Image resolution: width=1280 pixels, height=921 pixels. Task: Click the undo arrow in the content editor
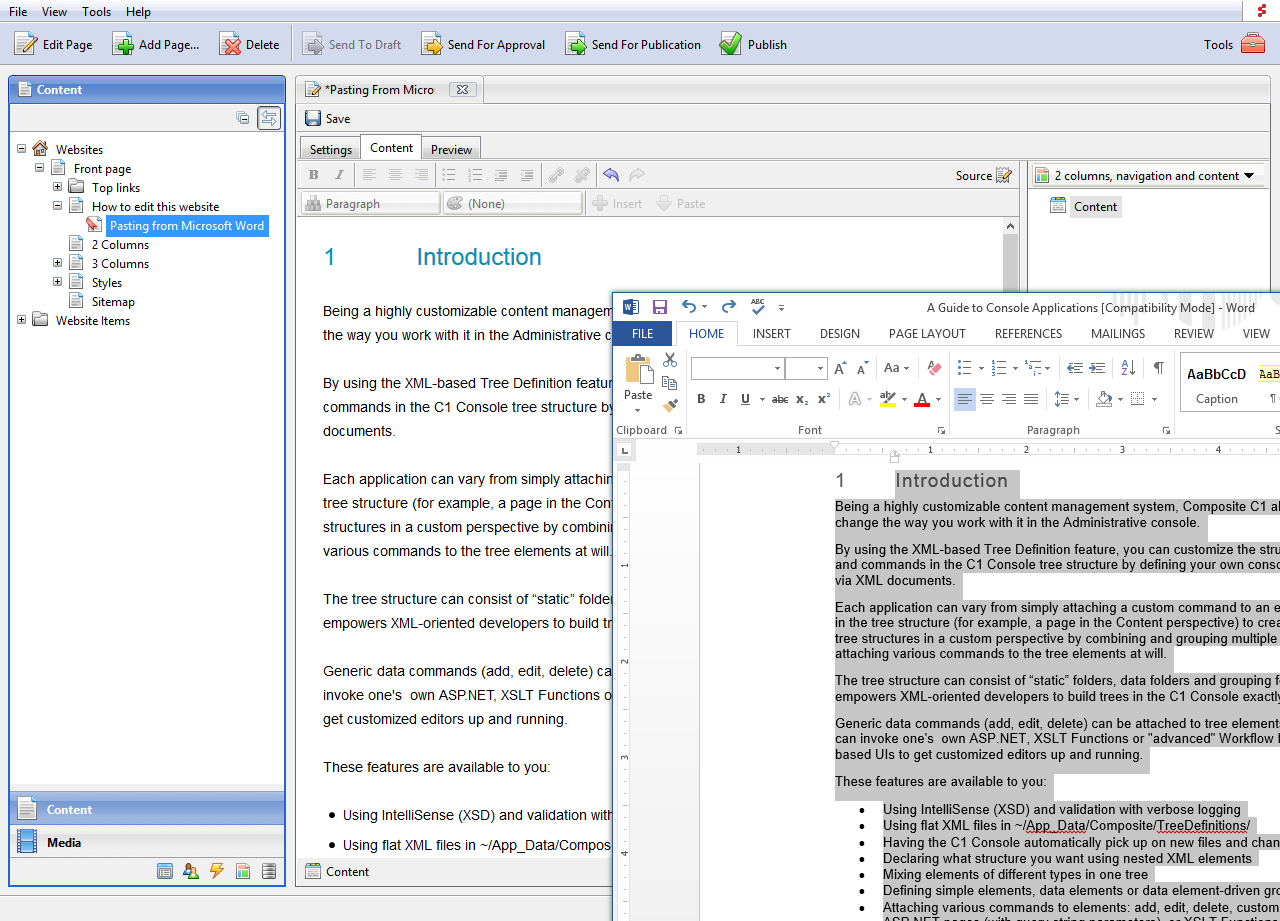611,174
